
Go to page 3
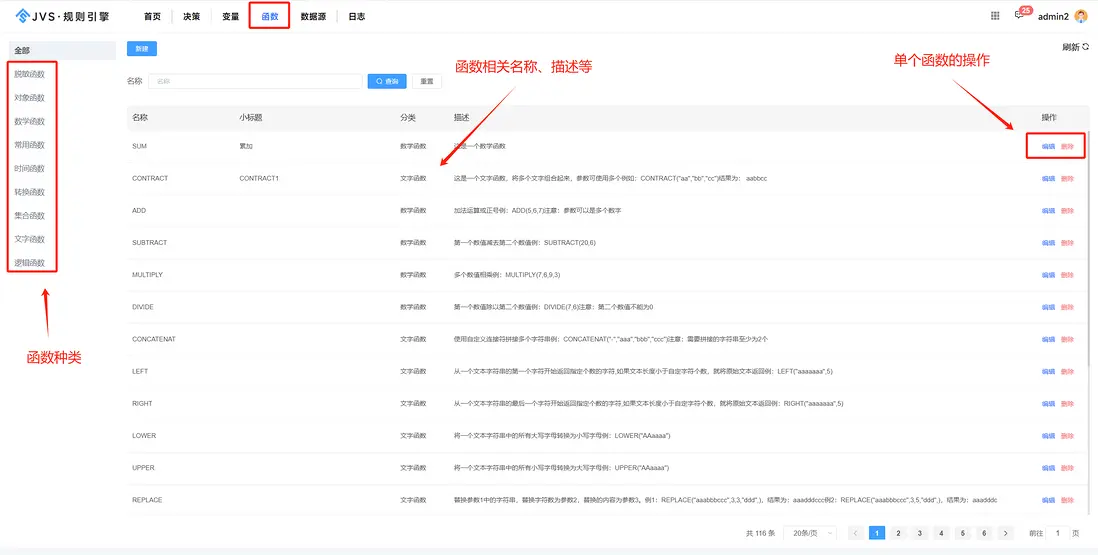[919, 533]
